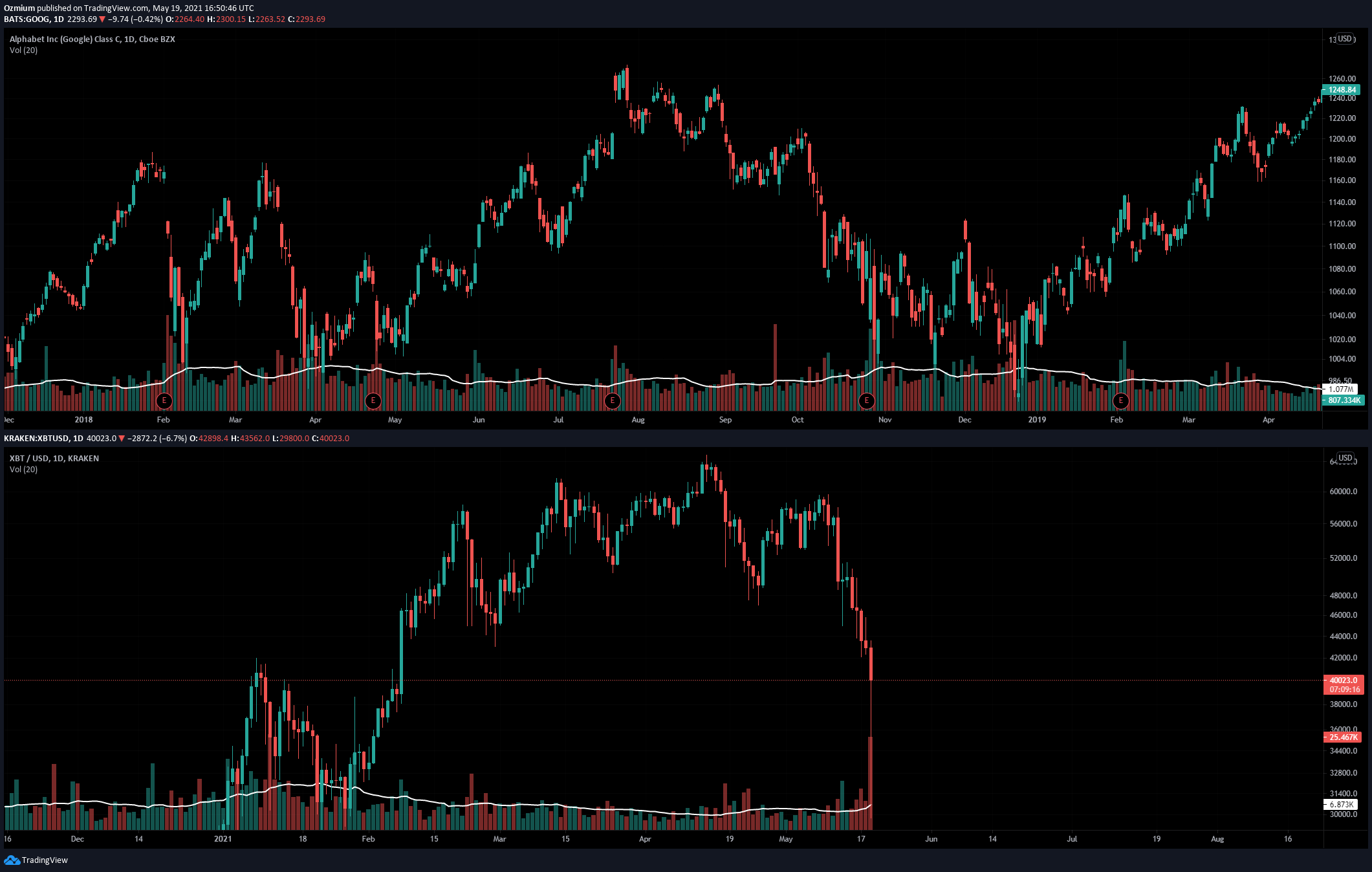Click Vol (20) indicator on XBT chart
1372x872 pixels.
tap(23, 469)
